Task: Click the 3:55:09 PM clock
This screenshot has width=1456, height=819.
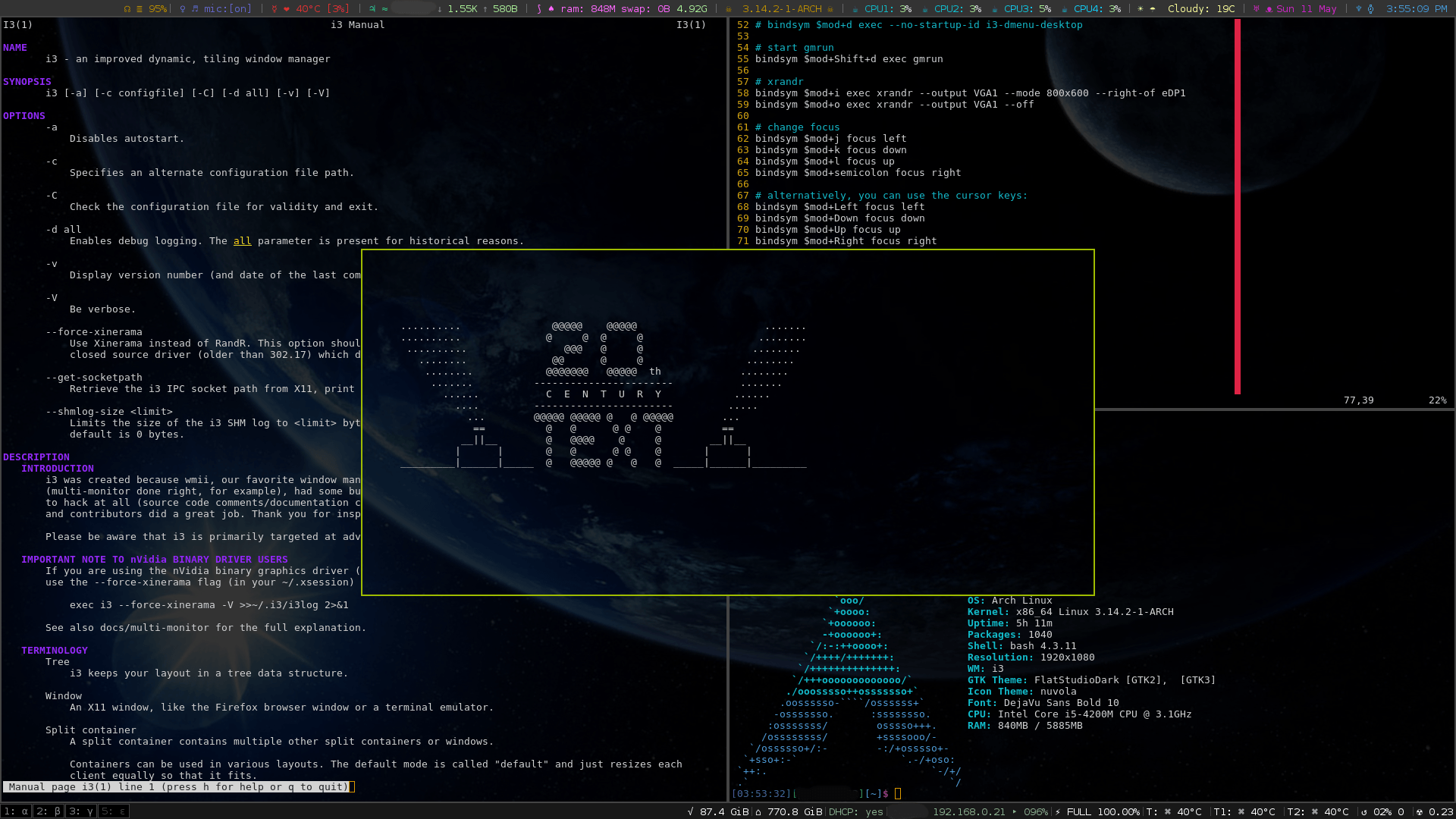Action: [1417, 9]
